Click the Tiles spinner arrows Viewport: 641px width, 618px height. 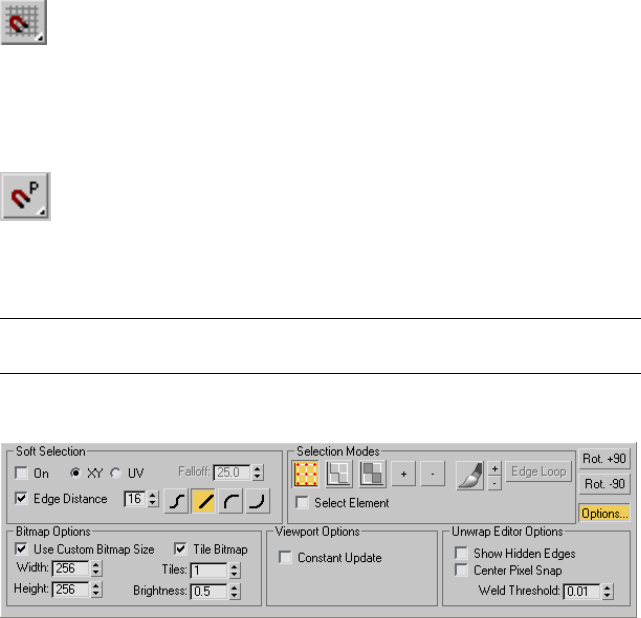click(234, 570)
